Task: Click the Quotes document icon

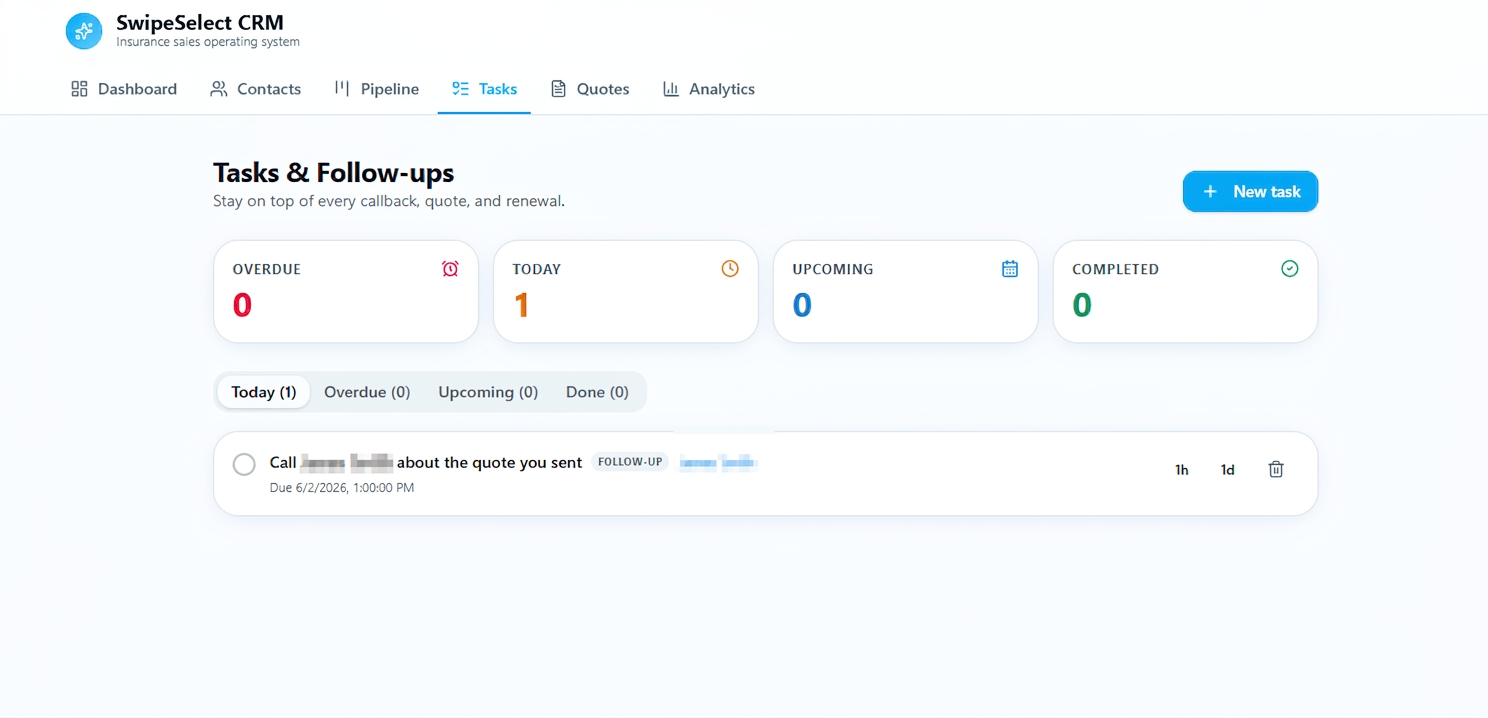Action: coord(559,89)
